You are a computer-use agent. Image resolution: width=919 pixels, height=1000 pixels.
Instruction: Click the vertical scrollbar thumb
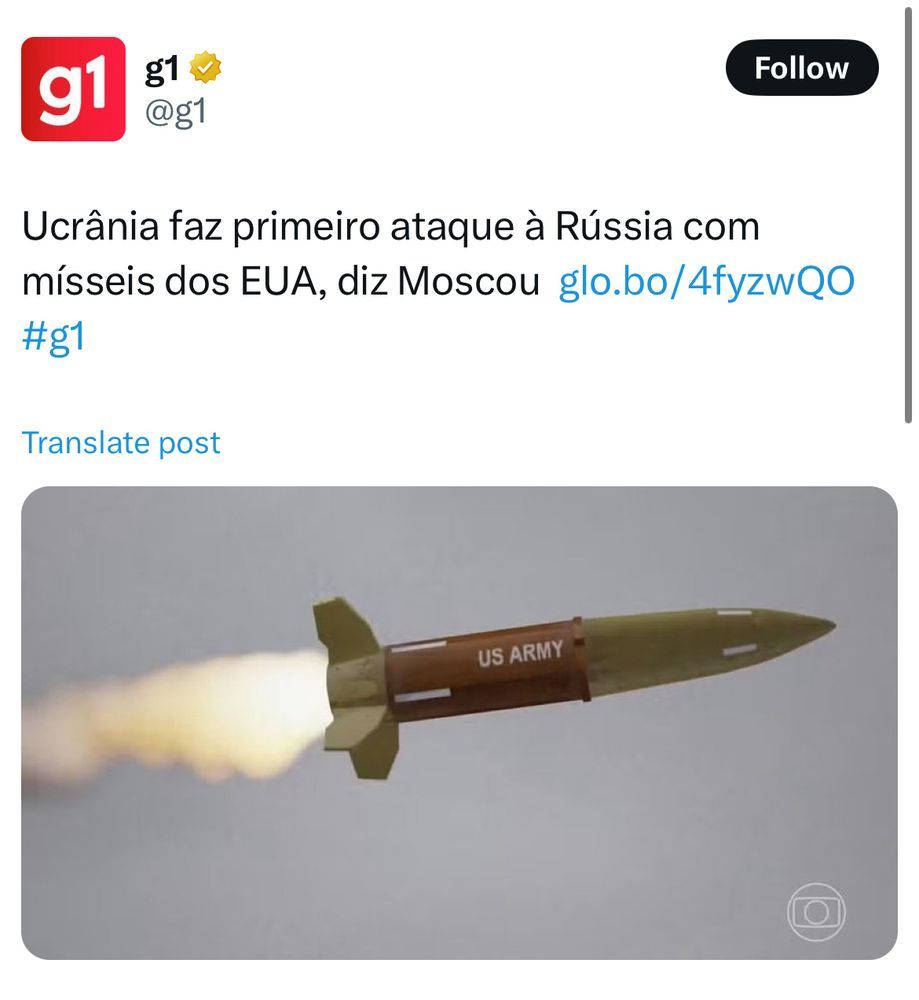pos(908,214)
